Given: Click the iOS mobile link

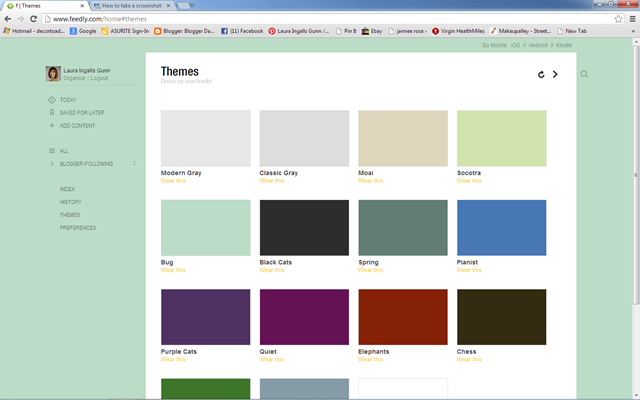Looking at the screenshot, I should (x=515, y=45).
